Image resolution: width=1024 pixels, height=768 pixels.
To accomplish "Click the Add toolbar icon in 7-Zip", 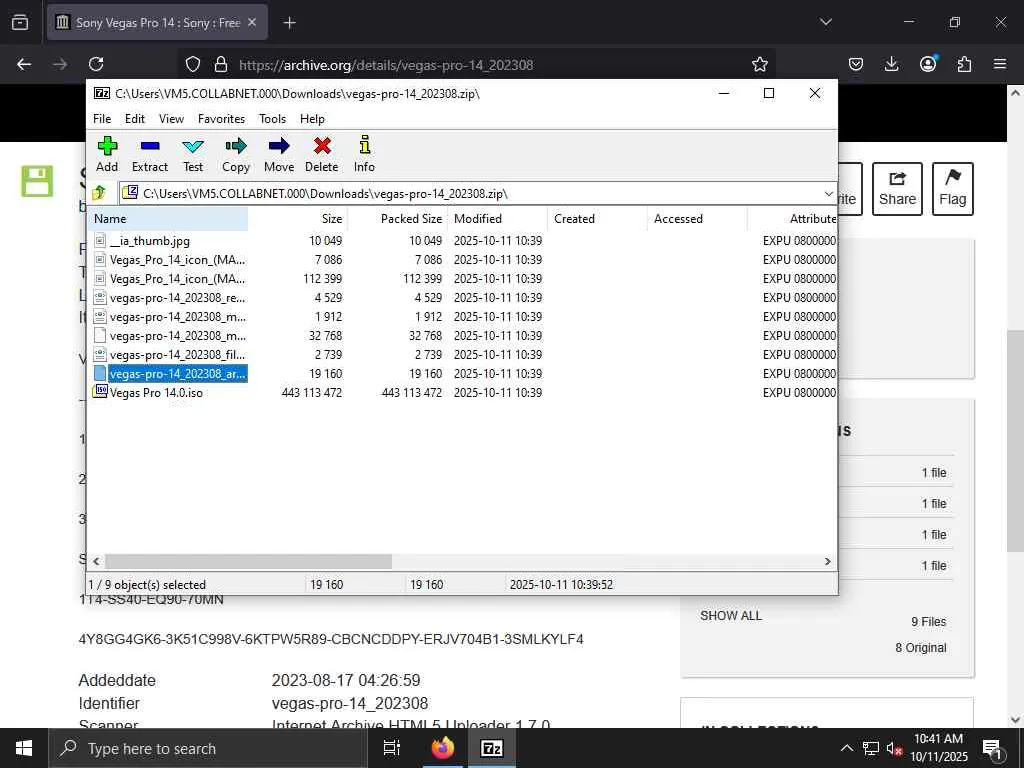I will (107, 154).
